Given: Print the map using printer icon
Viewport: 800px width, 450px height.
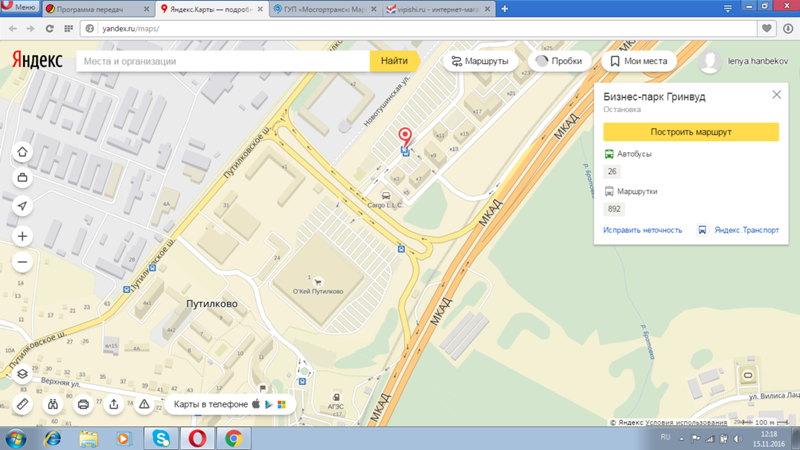Looking at the screenshot, I should point(83,405).
